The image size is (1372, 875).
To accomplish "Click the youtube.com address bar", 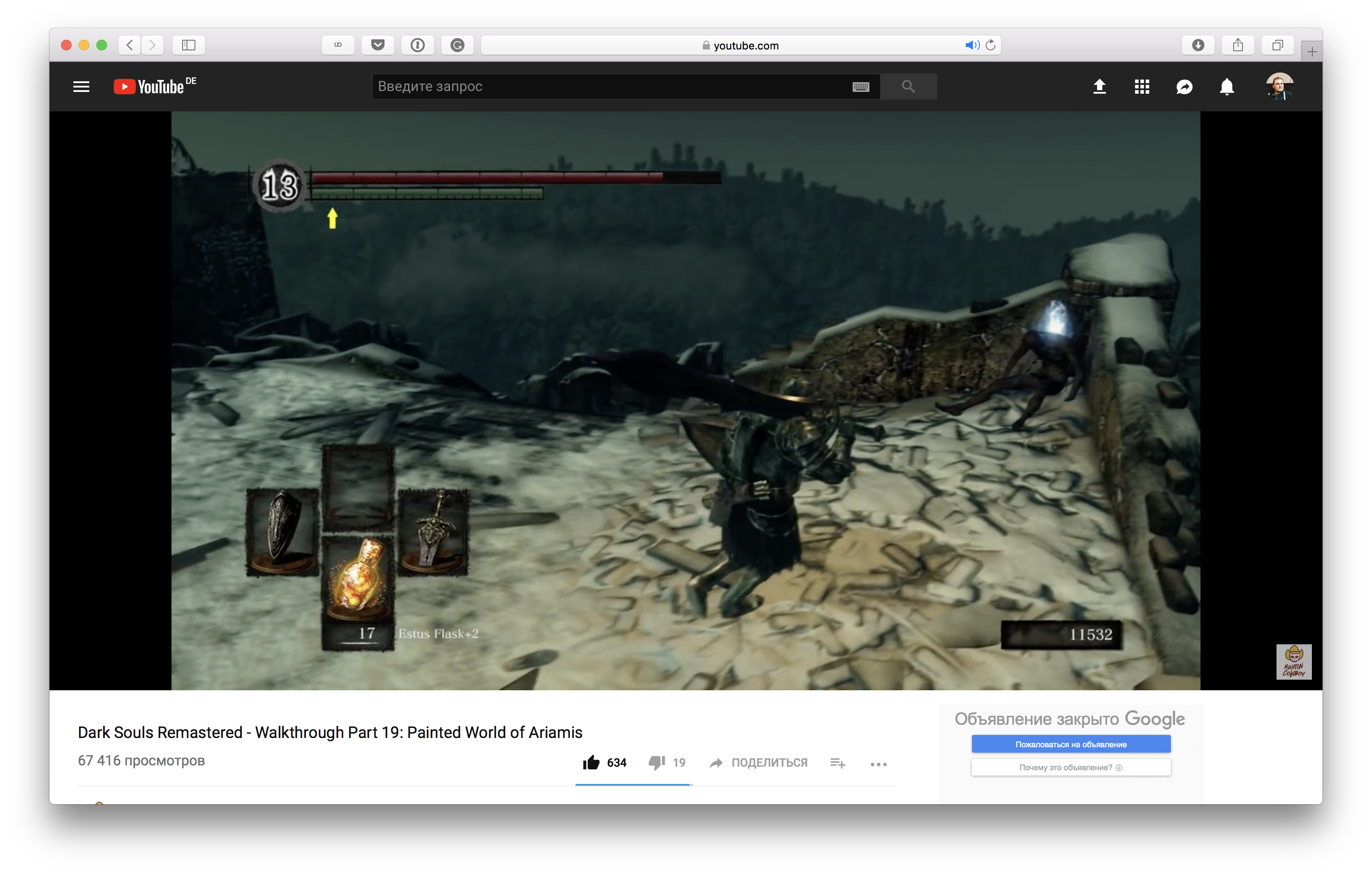I will tap(741, 45).
